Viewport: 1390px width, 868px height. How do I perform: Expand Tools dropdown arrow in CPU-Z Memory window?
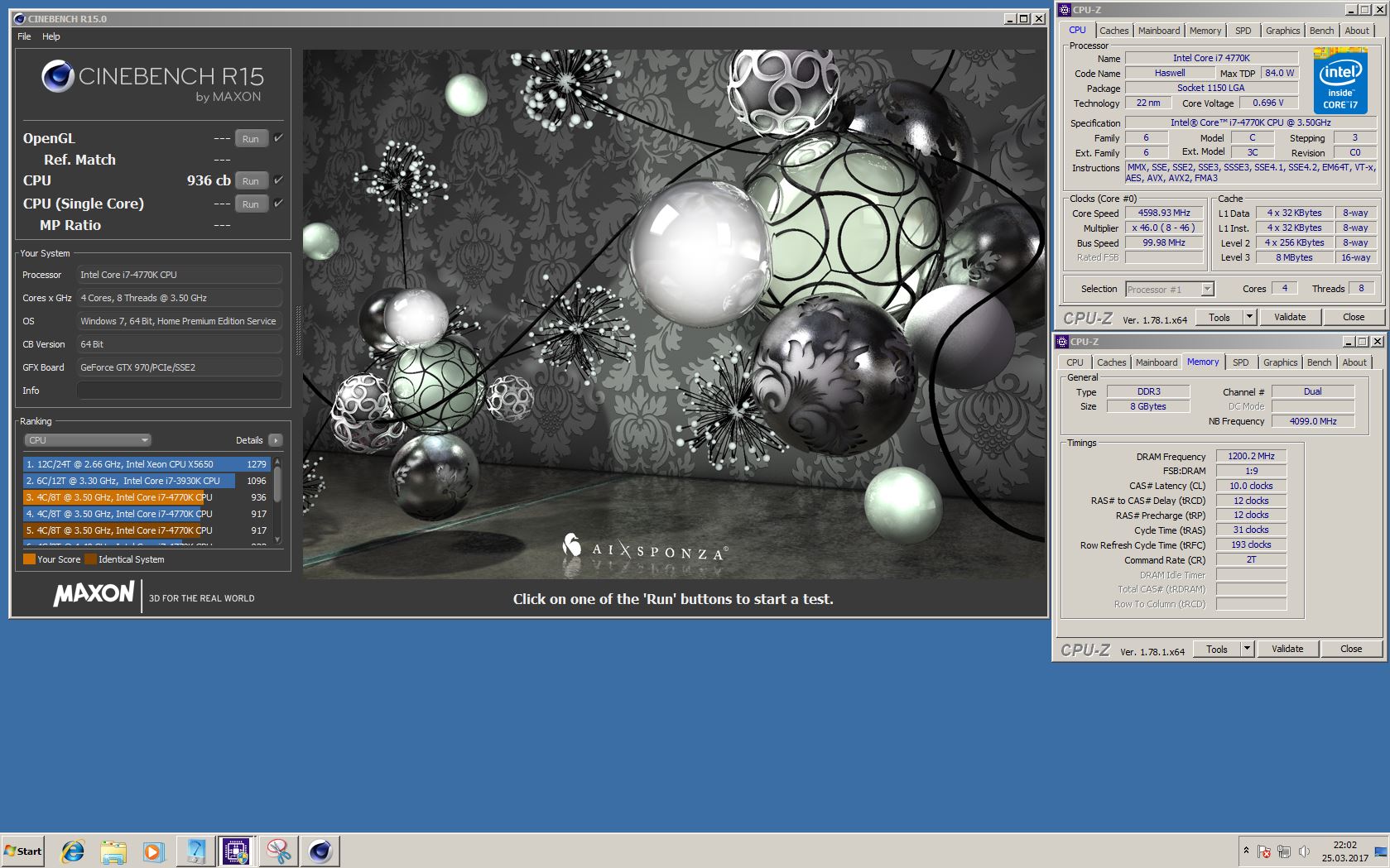pos(1247,649)
